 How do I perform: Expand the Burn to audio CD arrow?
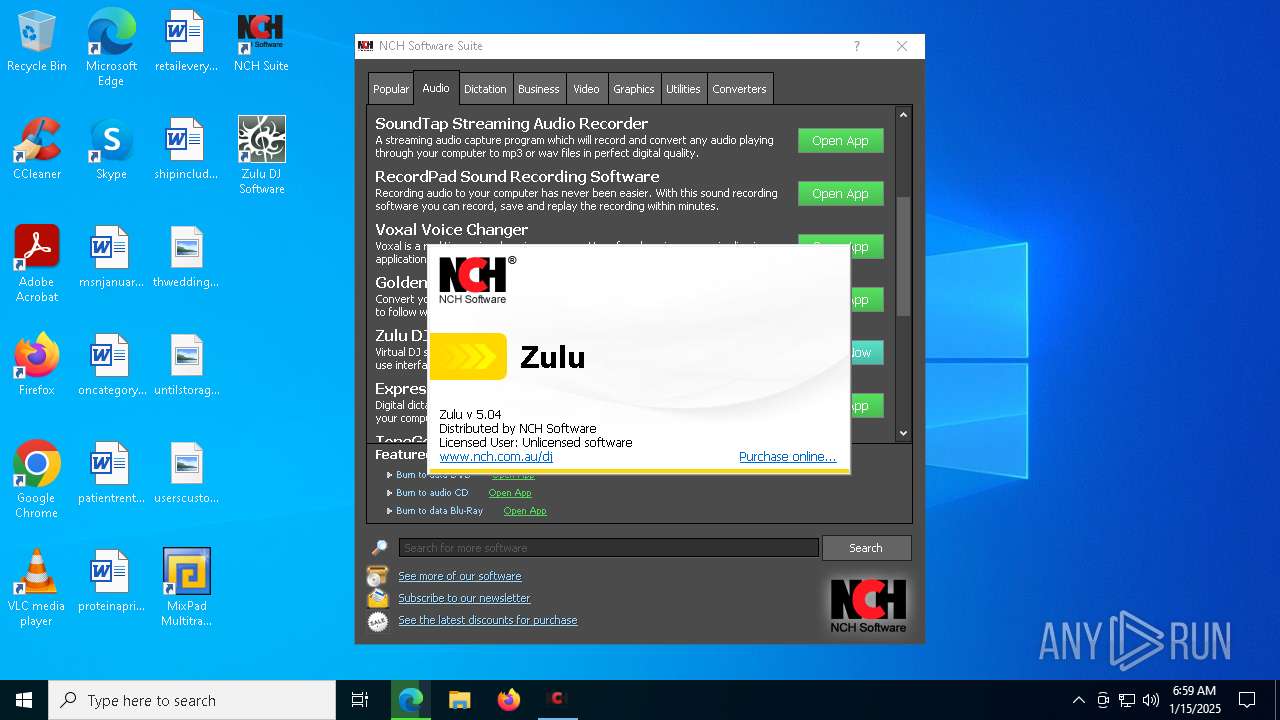tap(390, 493)
